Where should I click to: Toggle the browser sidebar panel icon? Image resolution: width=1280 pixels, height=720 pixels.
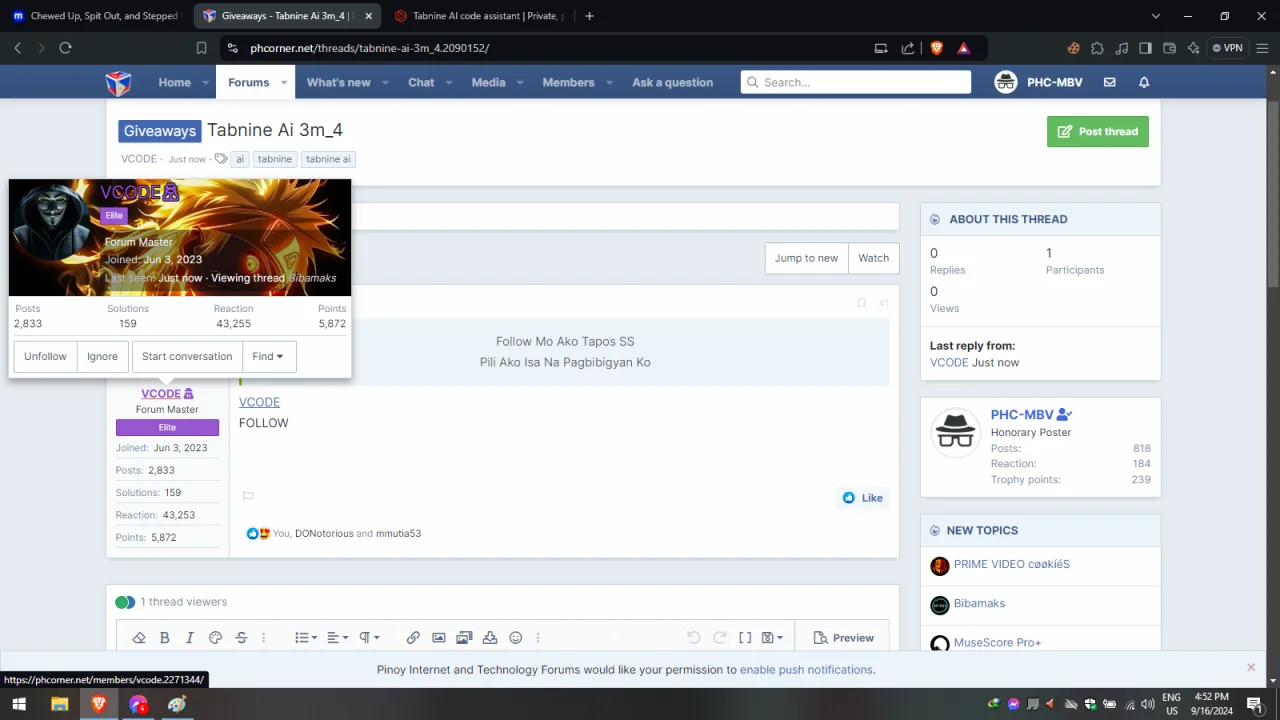click(1145, 48)
